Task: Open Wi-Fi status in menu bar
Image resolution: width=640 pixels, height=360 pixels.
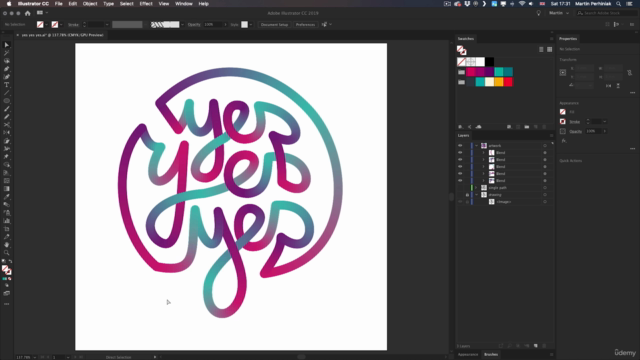Action: [522, 4]
